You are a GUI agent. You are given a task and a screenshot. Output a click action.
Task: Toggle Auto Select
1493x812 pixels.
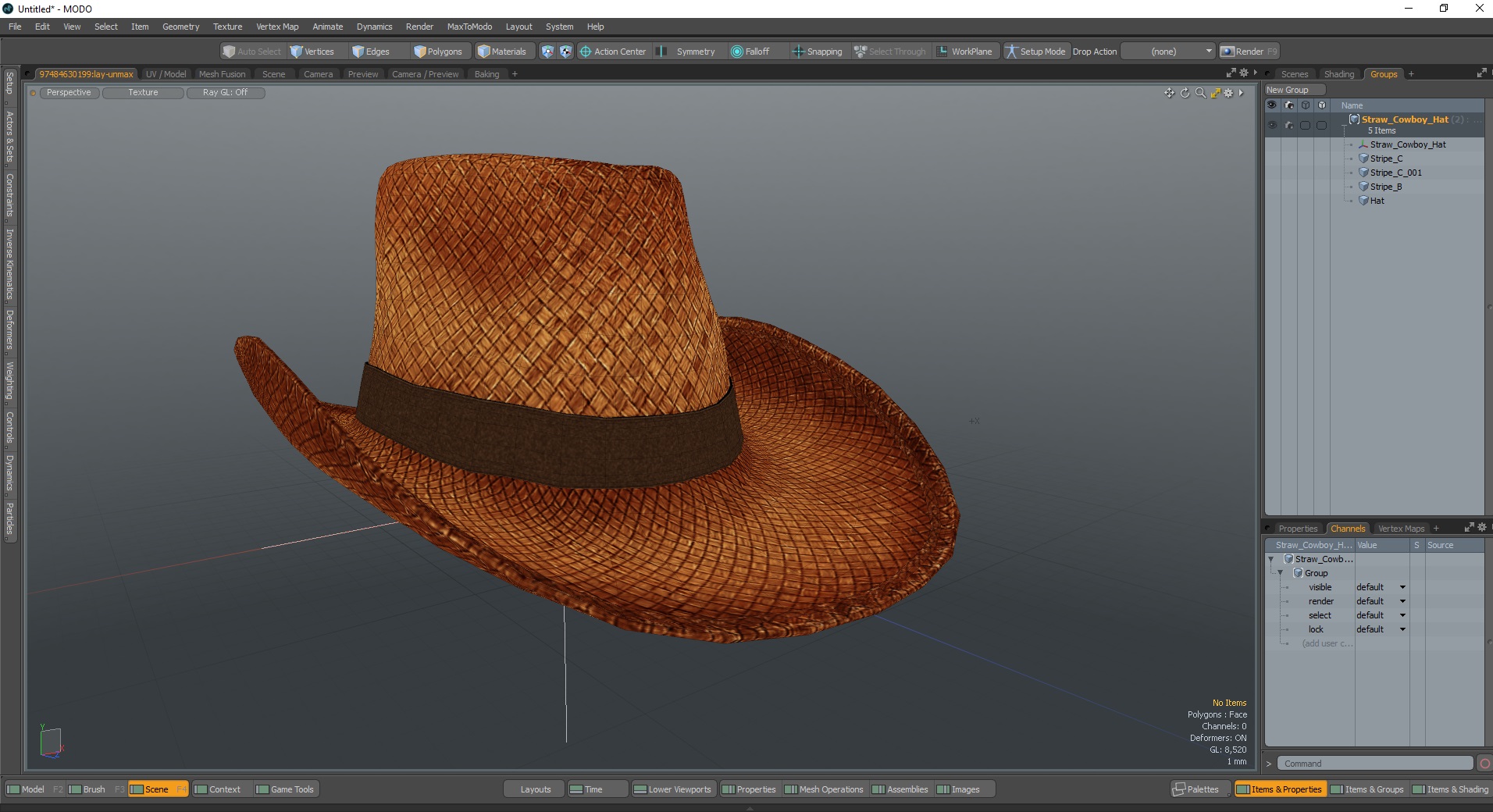coord(251,52)
